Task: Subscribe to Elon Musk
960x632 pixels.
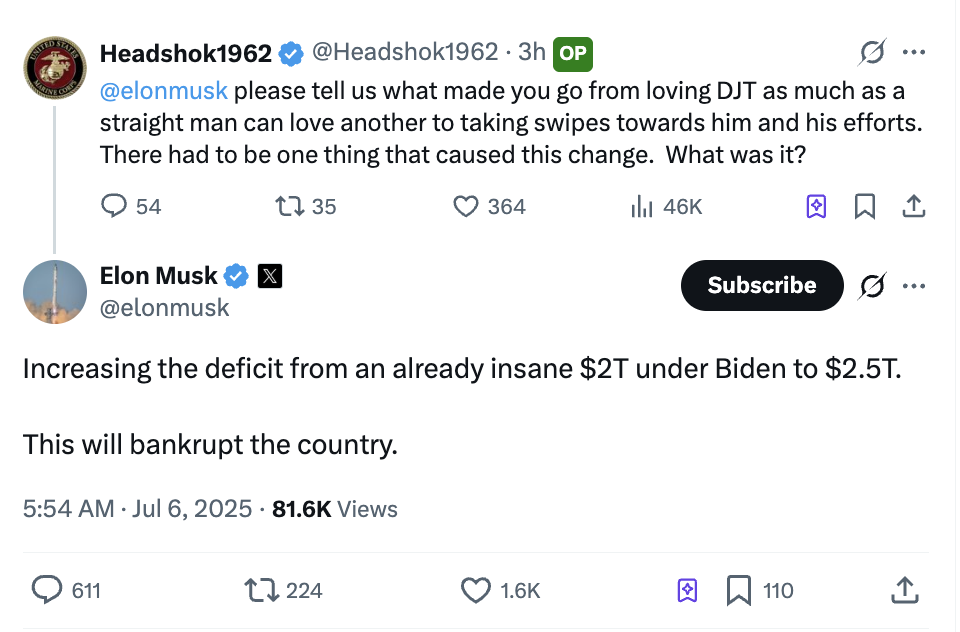Action: tap(762, 285)
